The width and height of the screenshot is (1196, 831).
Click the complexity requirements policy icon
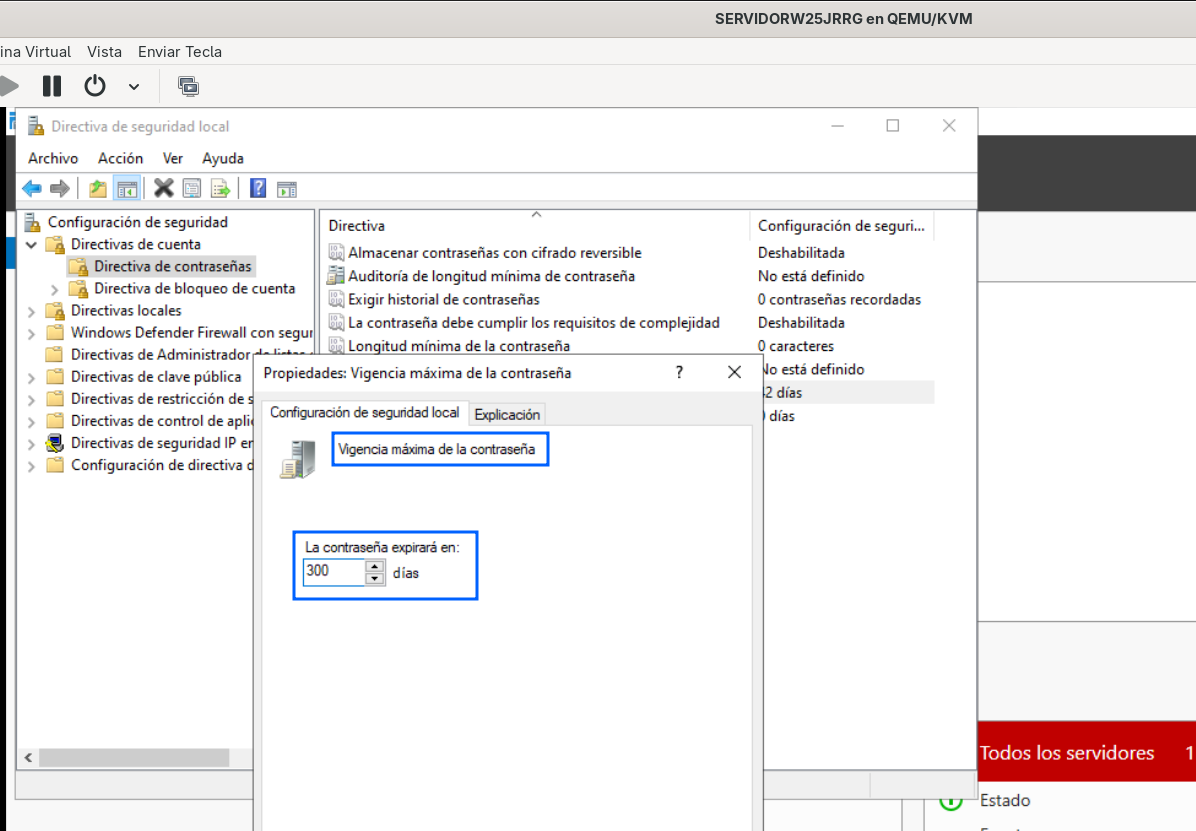[x=336, y=323]
